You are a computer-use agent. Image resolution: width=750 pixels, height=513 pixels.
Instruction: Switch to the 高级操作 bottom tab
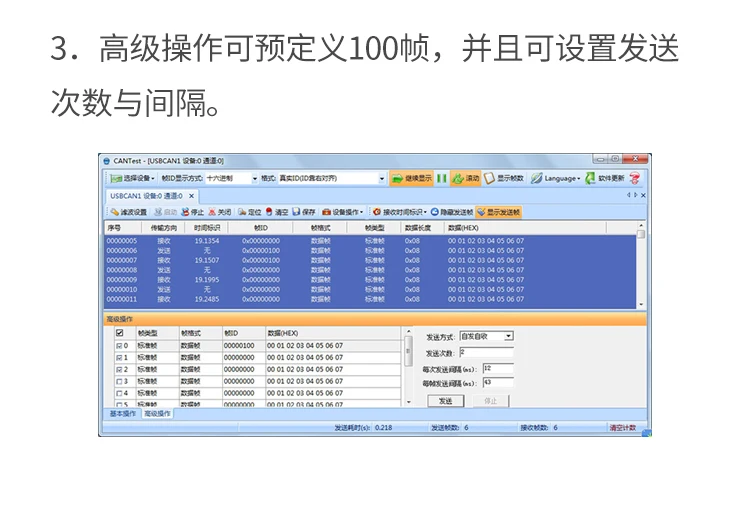pyautogui.click(x=157, y=414)
